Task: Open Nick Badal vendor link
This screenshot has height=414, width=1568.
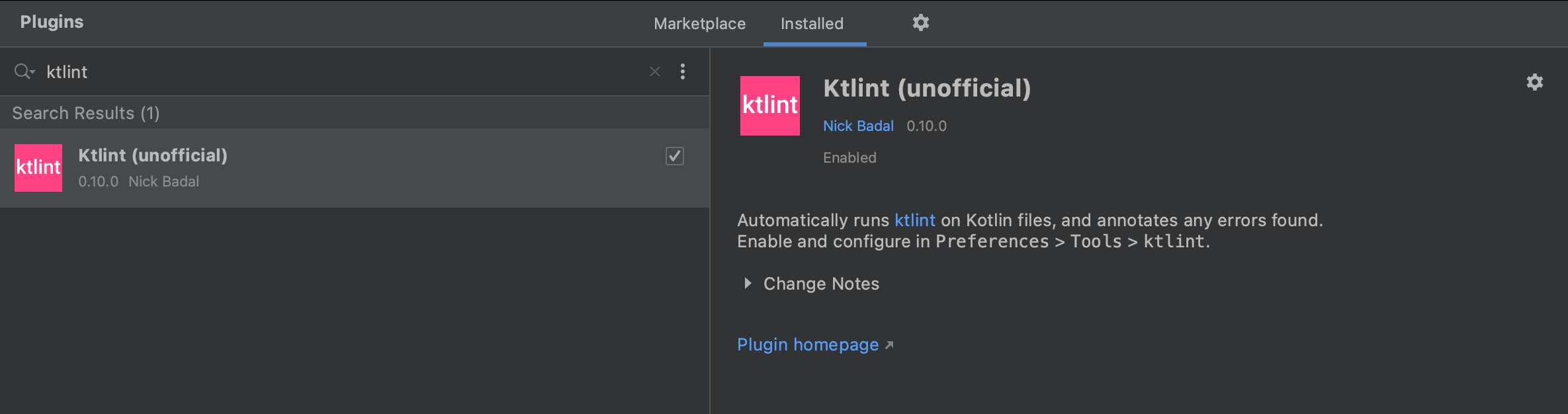Action: [858, 126]
